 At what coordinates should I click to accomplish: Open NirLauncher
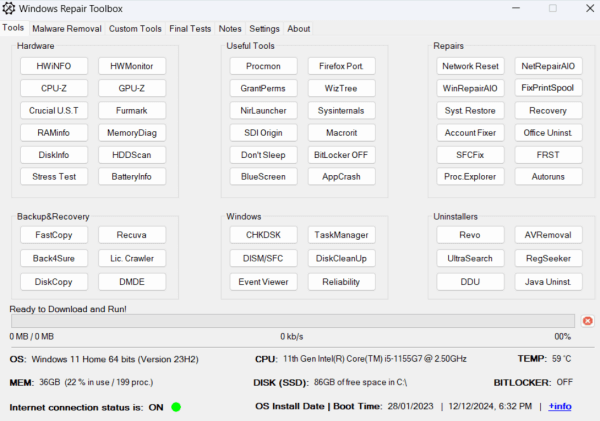[x=264, y=111]
